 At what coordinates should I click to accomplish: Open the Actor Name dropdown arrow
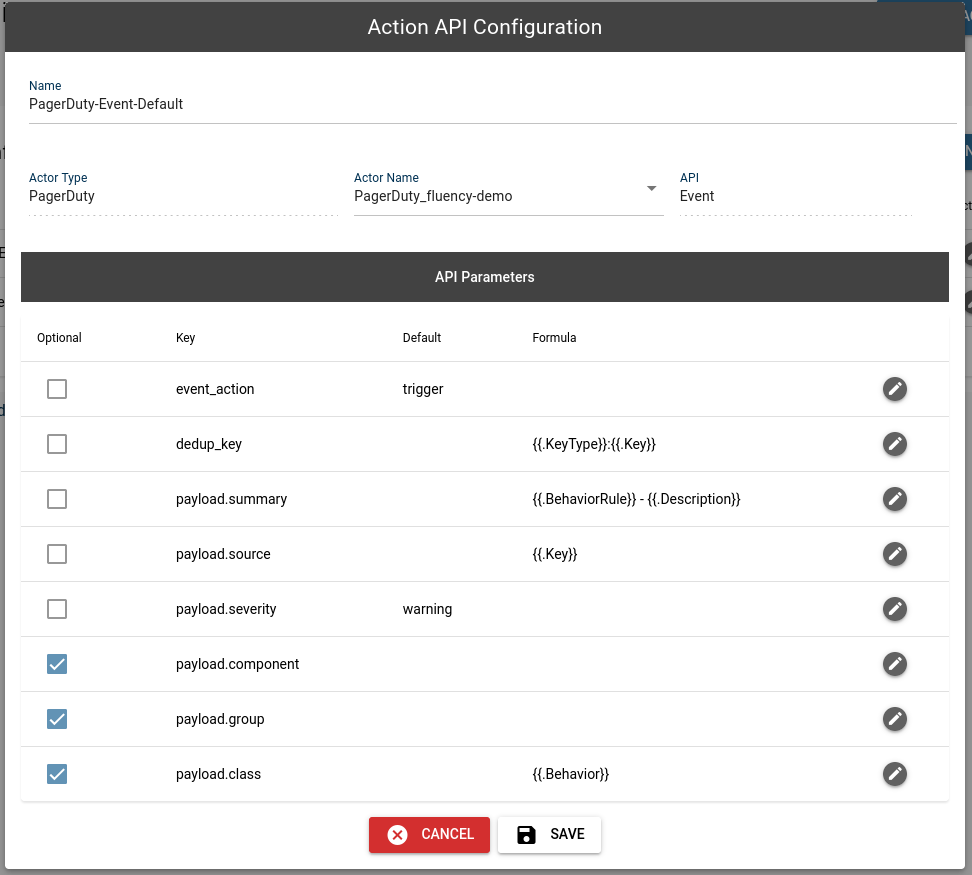651,188
